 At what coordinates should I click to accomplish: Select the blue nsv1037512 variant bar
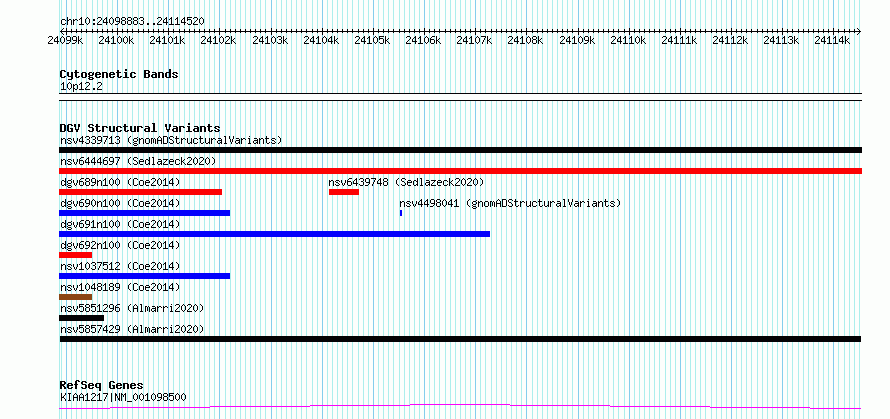[x=145, y=276]
